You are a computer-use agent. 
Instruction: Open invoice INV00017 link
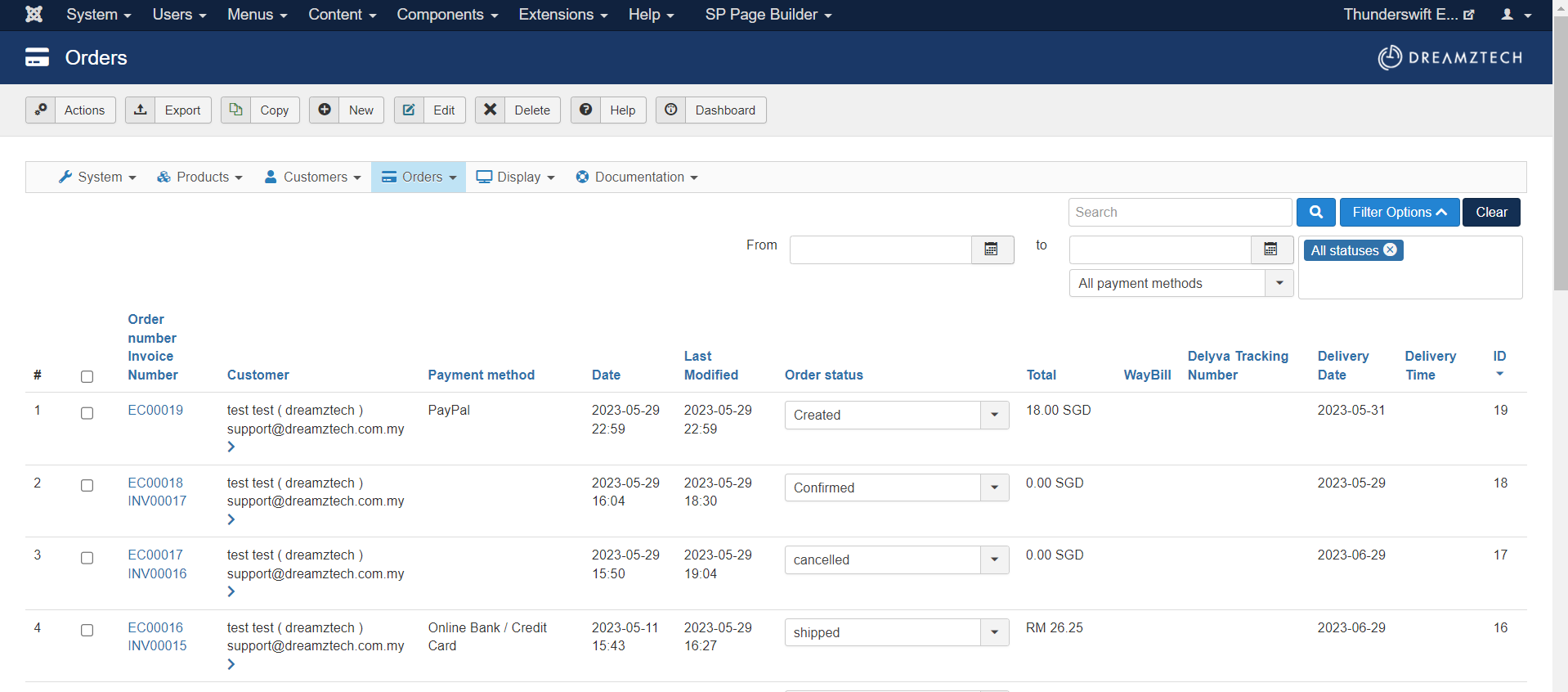157,501
